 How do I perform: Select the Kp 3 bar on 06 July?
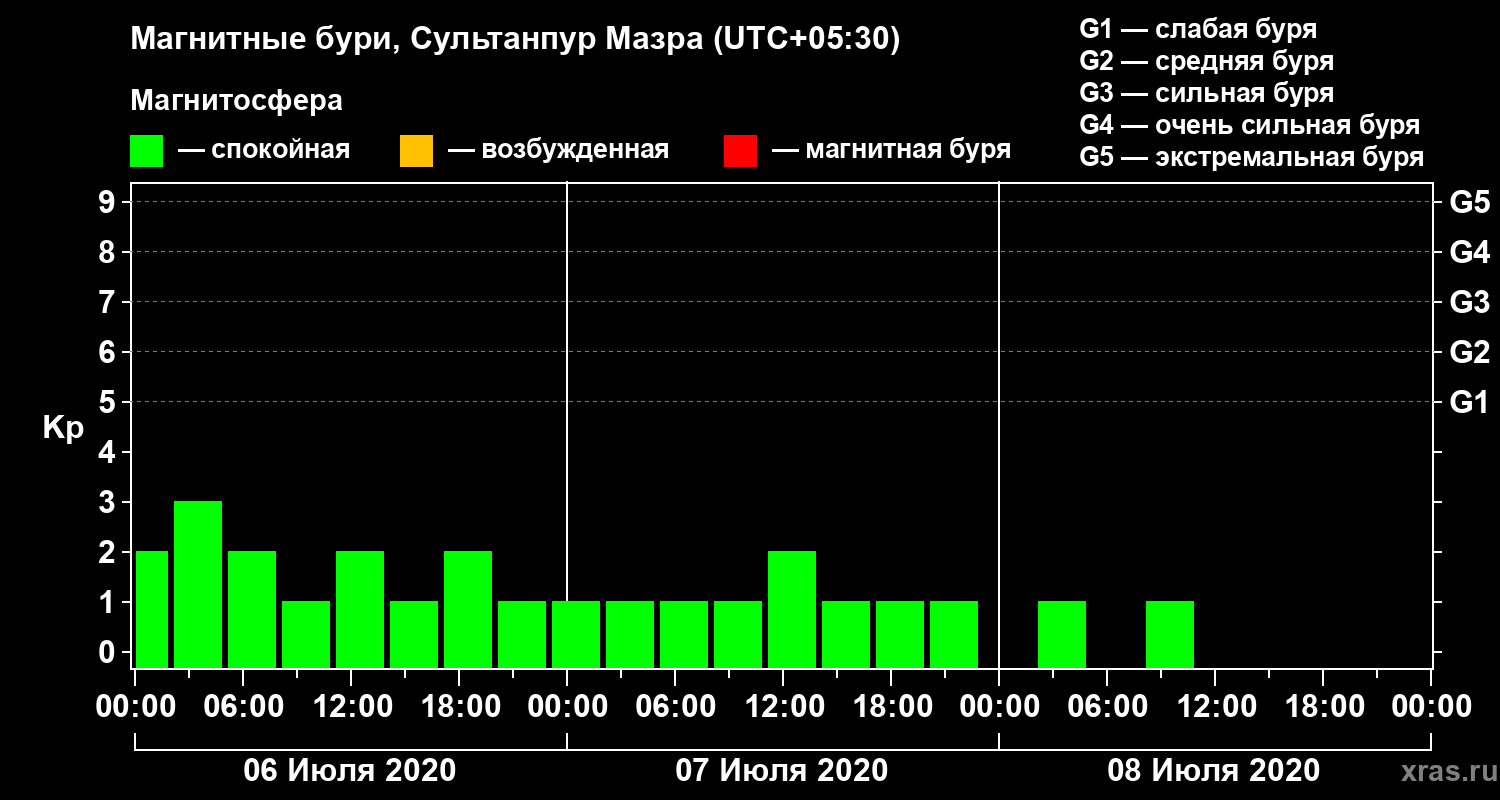point(198,584)
